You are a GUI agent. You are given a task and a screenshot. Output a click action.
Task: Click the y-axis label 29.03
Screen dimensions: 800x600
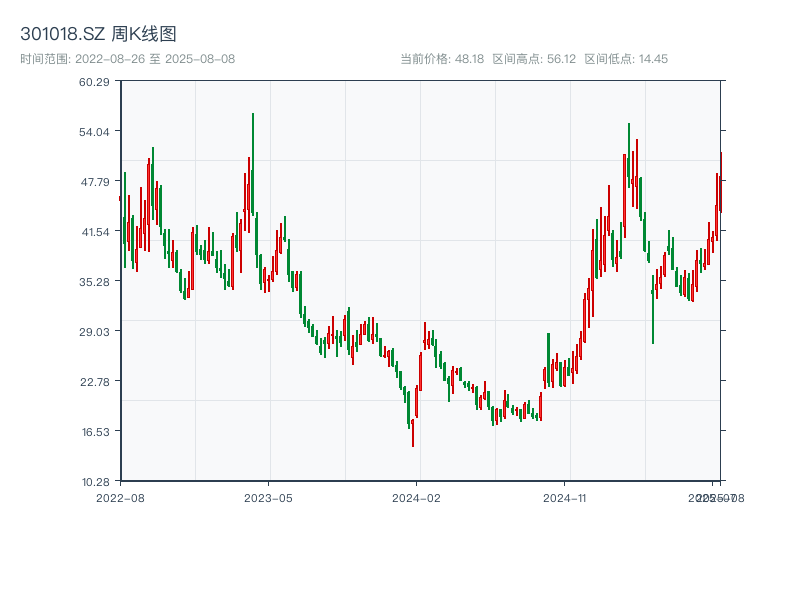[x=94, y=332]
